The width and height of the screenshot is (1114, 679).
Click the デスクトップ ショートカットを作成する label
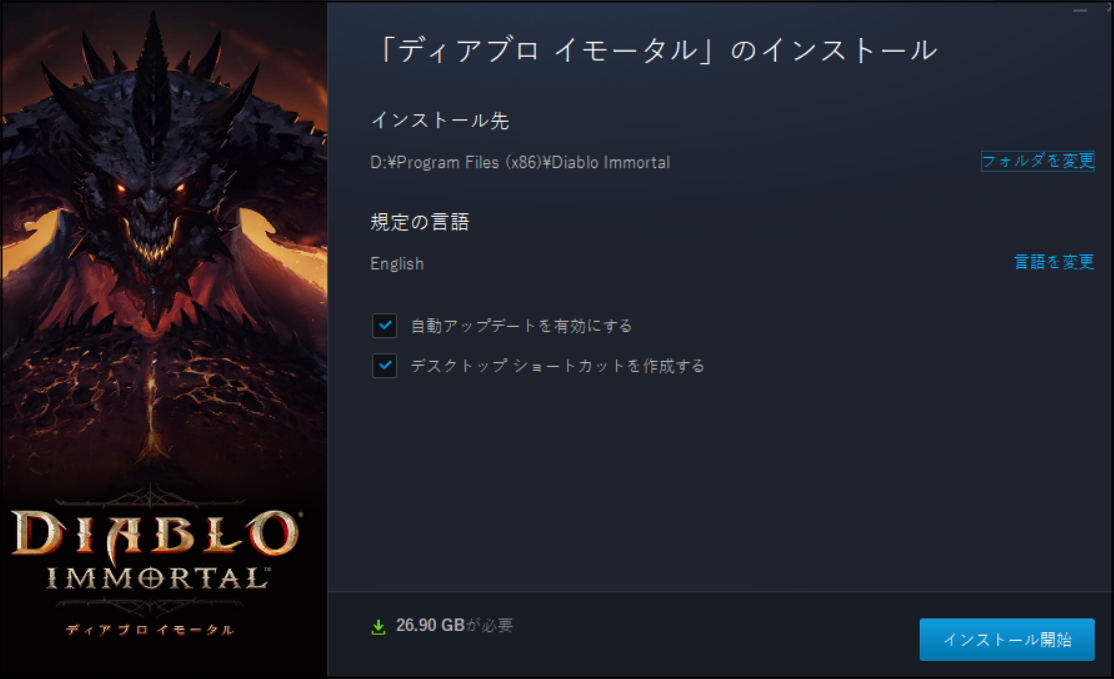[558, 366]
